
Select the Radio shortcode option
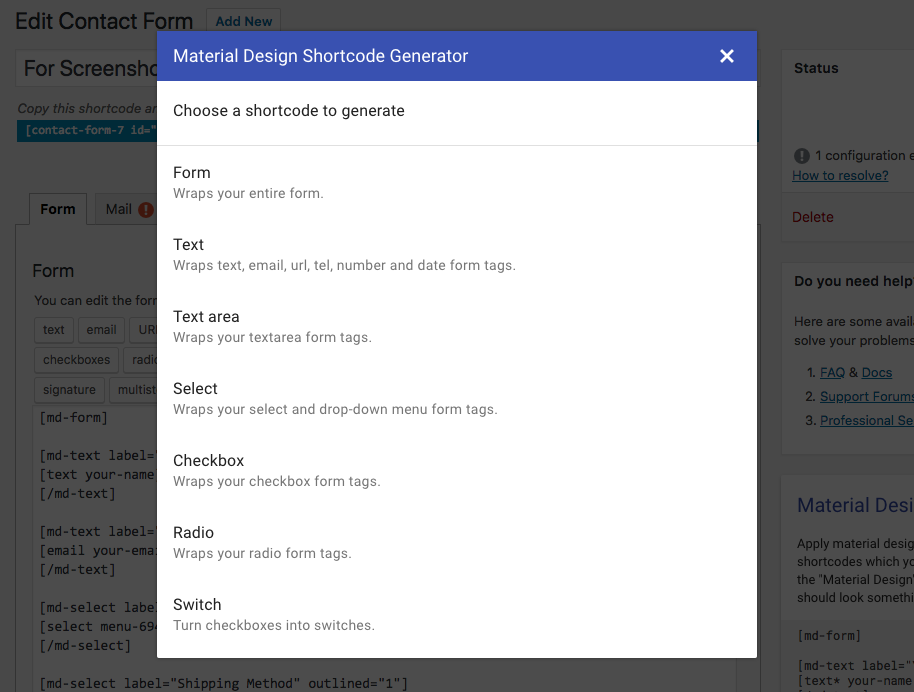tap(456, 542)
